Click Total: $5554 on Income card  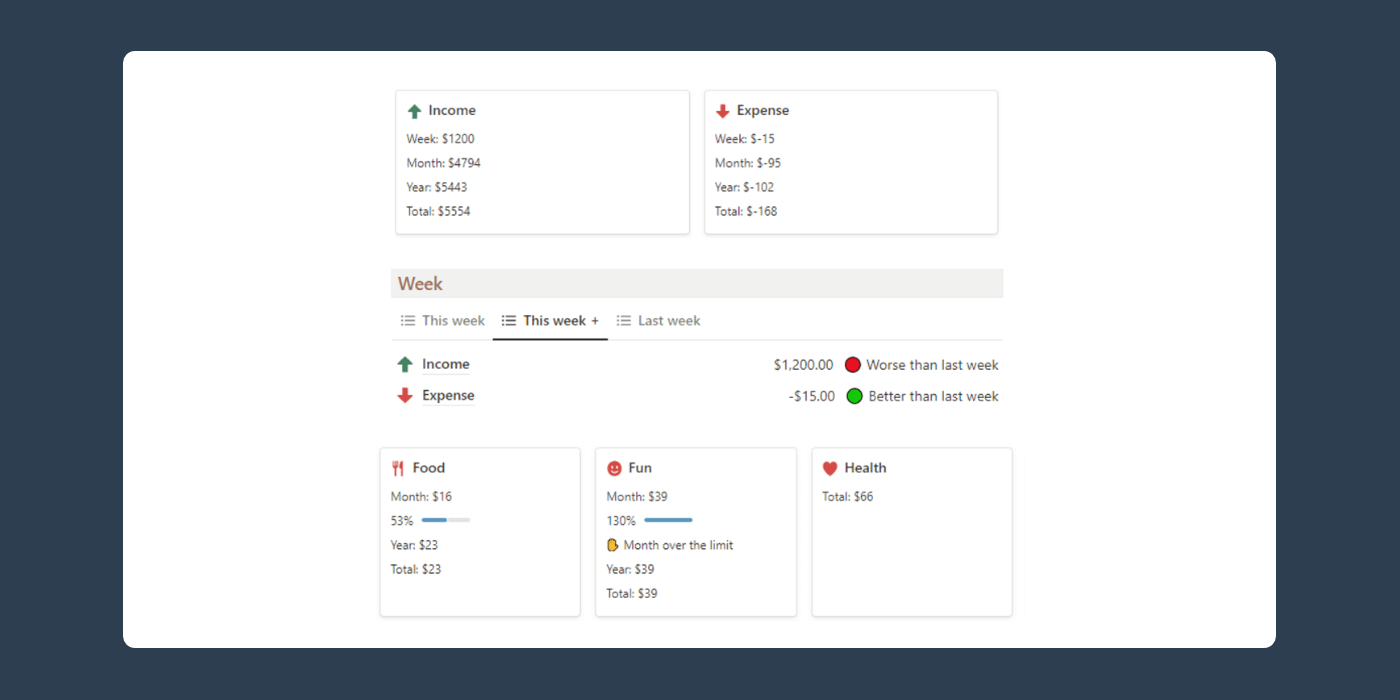pyautogui.click(x=438, y=211)
